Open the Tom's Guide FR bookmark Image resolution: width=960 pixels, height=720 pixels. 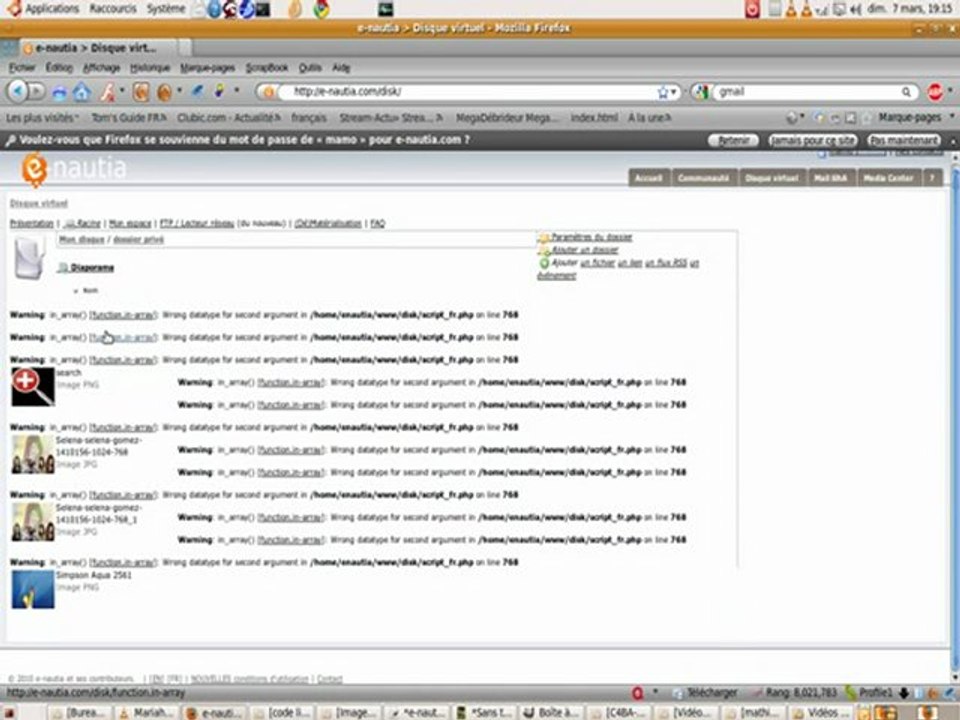pyautogui.click(x=129, y=118)
